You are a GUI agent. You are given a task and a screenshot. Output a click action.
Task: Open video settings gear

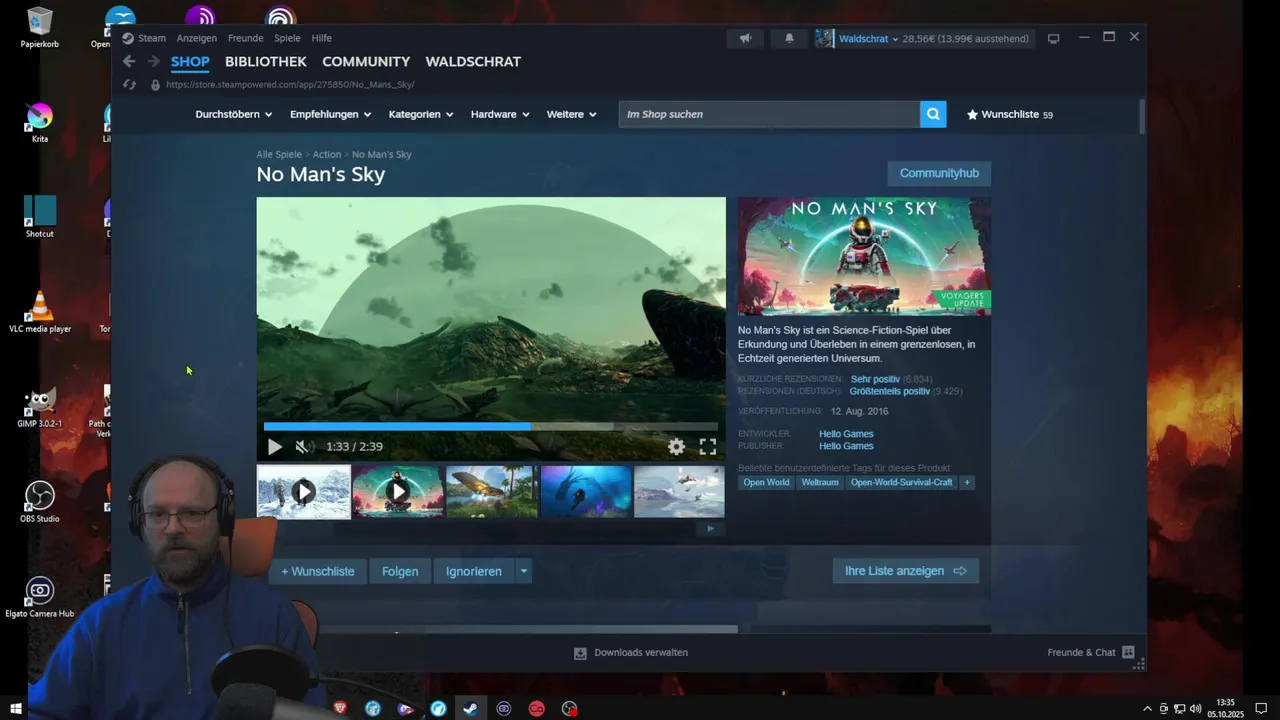677,447
